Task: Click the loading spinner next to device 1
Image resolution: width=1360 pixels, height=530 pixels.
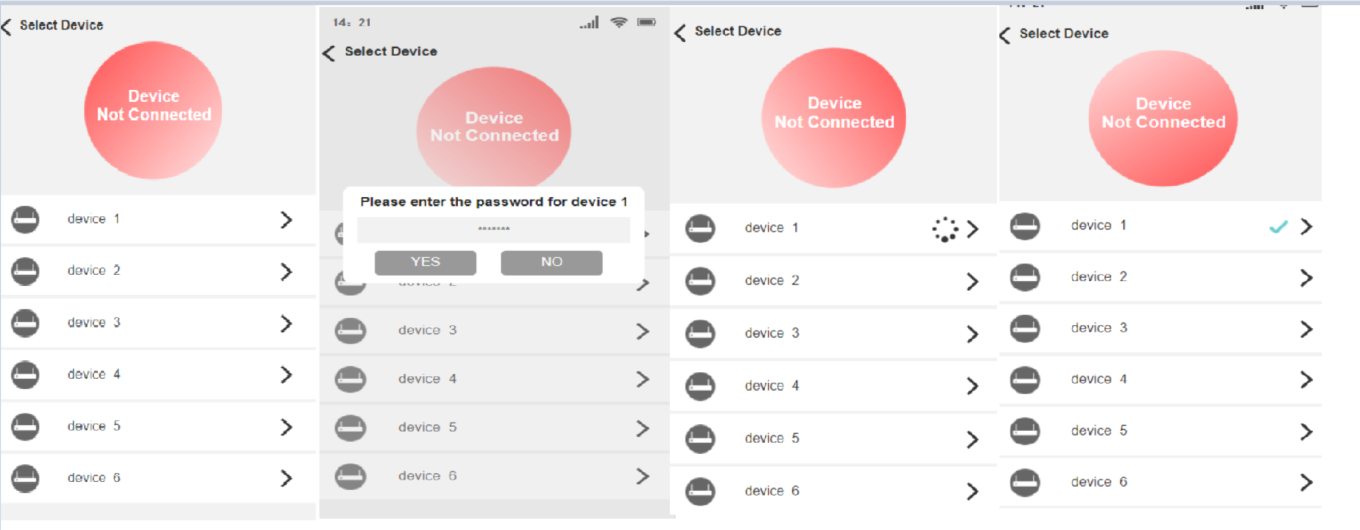Action: (x=945, y=229)
